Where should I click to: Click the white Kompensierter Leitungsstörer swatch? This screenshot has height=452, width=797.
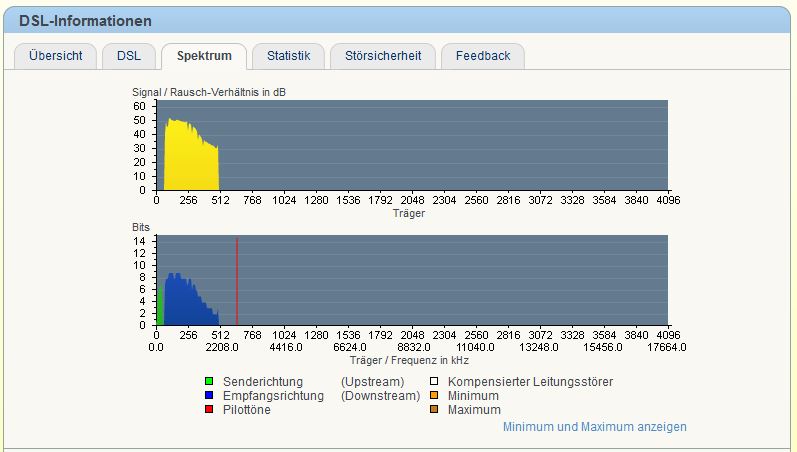point(434,382)
